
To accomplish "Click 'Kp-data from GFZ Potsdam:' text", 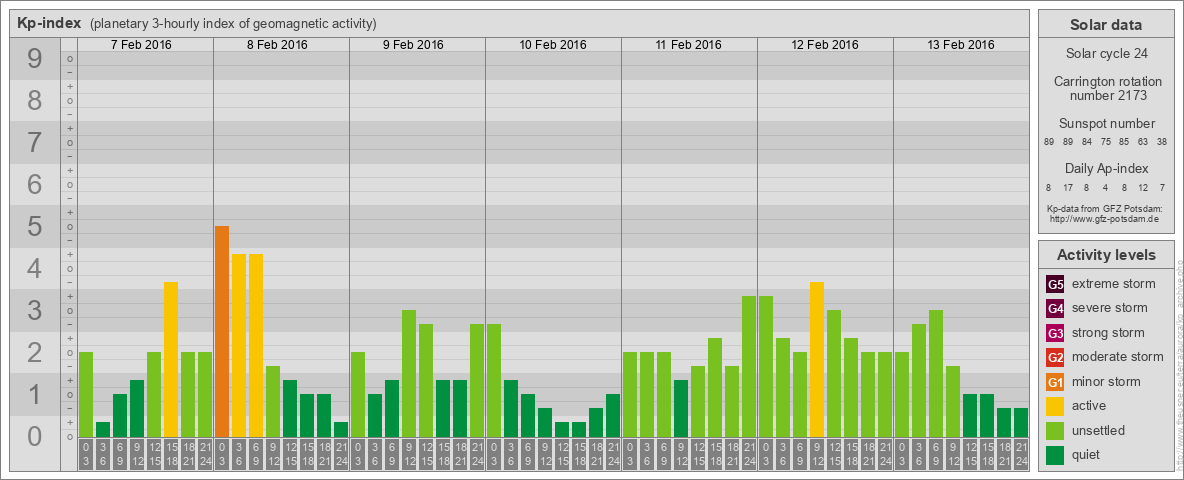I will coord(1106,209).
